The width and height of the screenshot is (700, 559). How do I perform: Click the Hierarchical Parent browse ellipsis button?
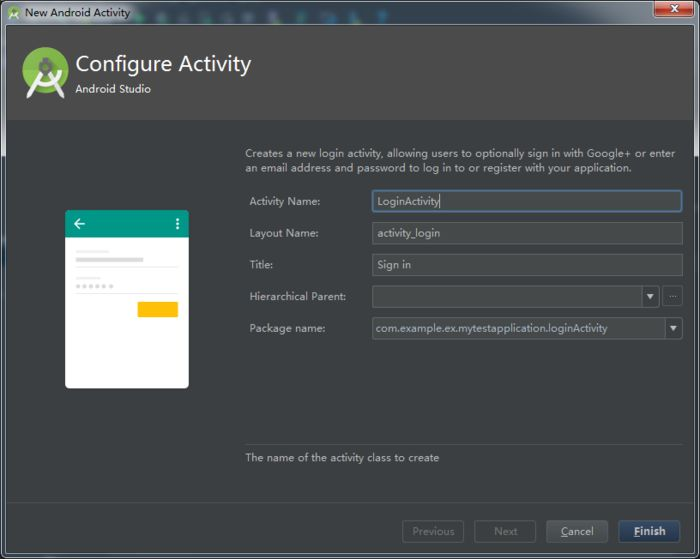(672, 296)
